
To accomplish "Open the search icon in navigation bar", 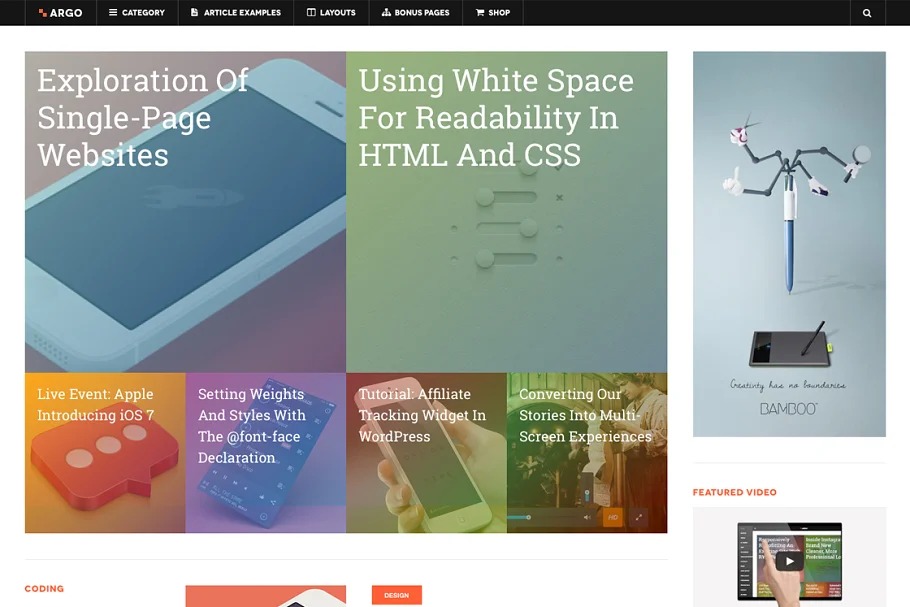I will (867, 13).
